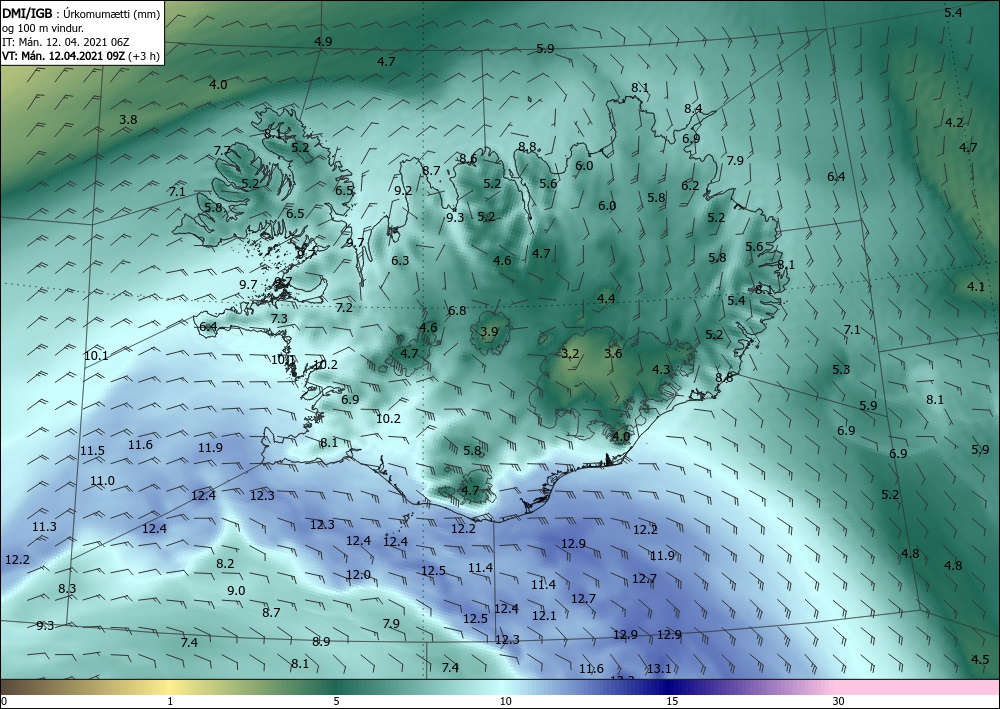Select the map value '6.8'
Image resolution: width=1000 pixels, height=709 pixels.
(457, 311)
